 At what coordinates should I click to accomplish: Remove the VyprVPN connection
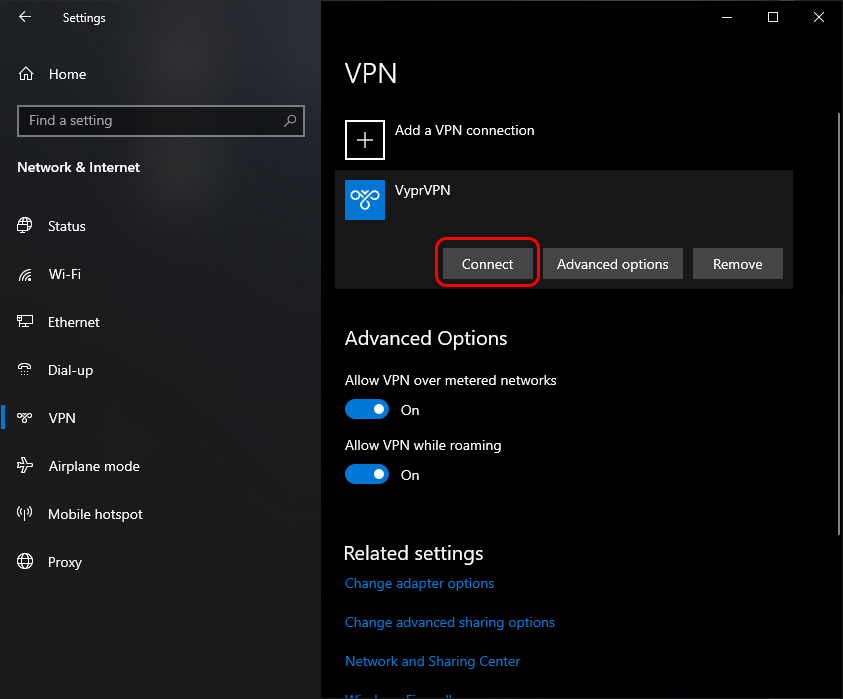pos(737,264)
